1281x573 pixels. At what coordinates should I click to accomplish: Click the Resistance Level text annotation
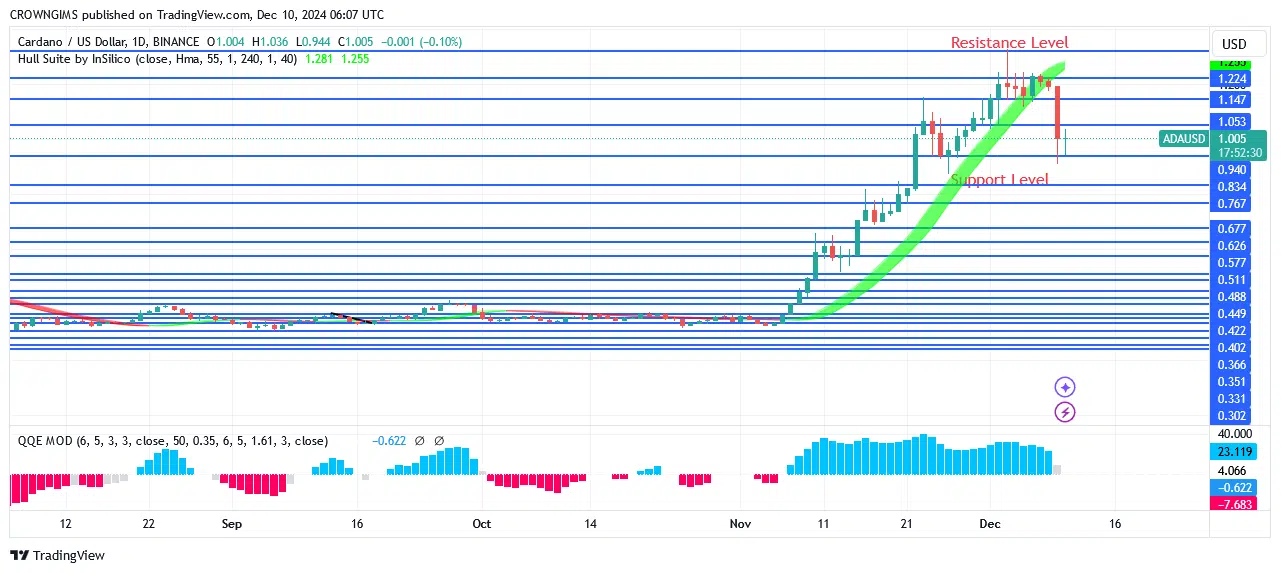(x=1008, y=43)
